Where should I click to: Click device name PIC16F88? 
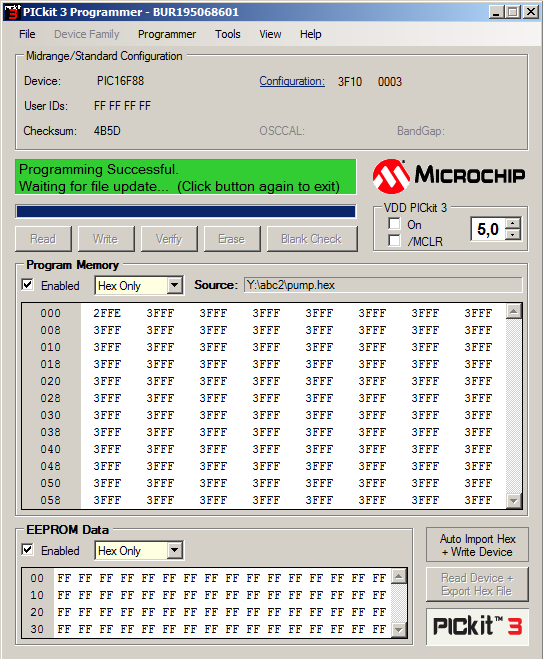pyautogui.click(x=121, y=81)
